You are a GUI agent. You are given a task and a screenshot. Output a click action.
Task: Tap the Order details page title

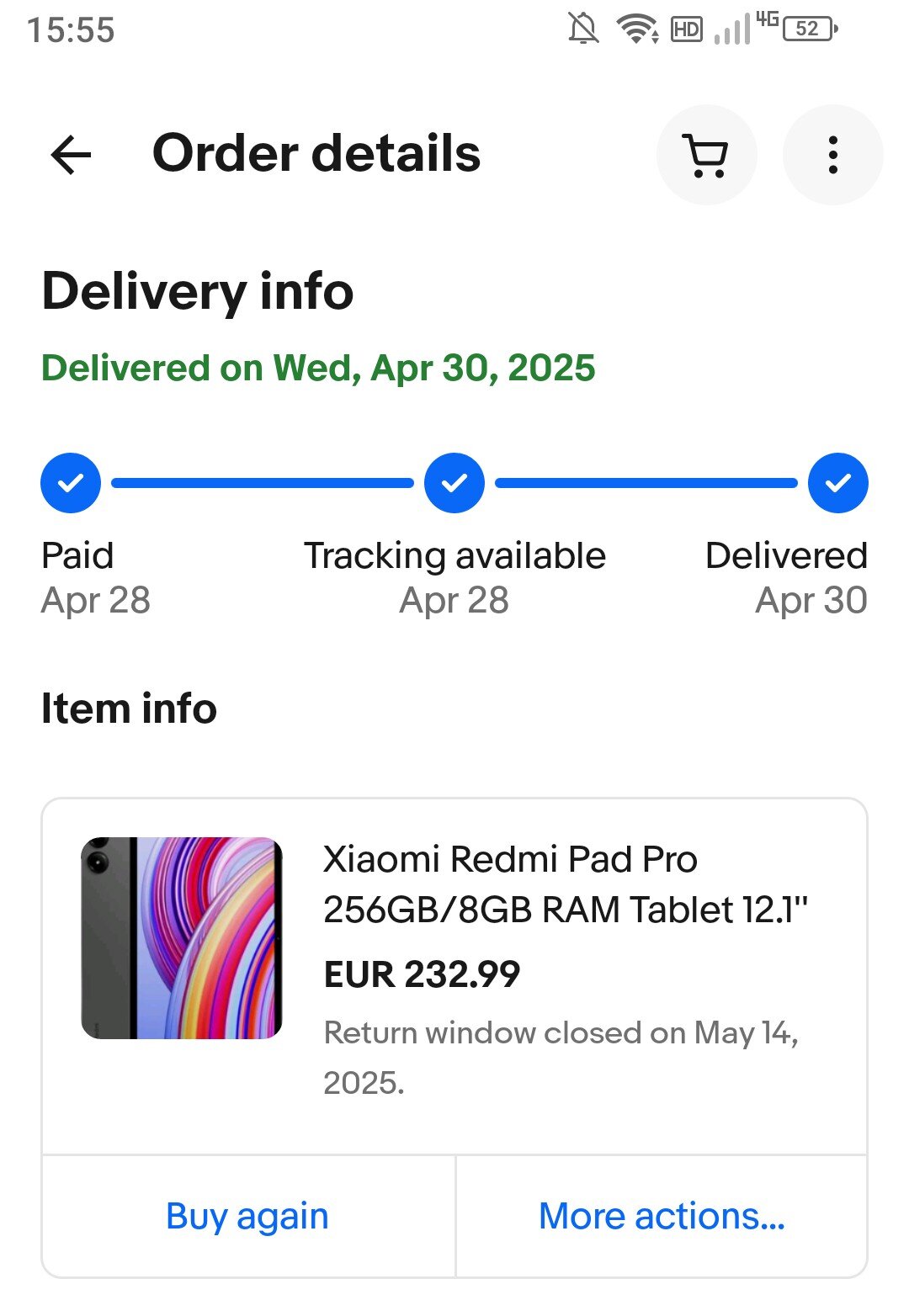tap(316, 154)
